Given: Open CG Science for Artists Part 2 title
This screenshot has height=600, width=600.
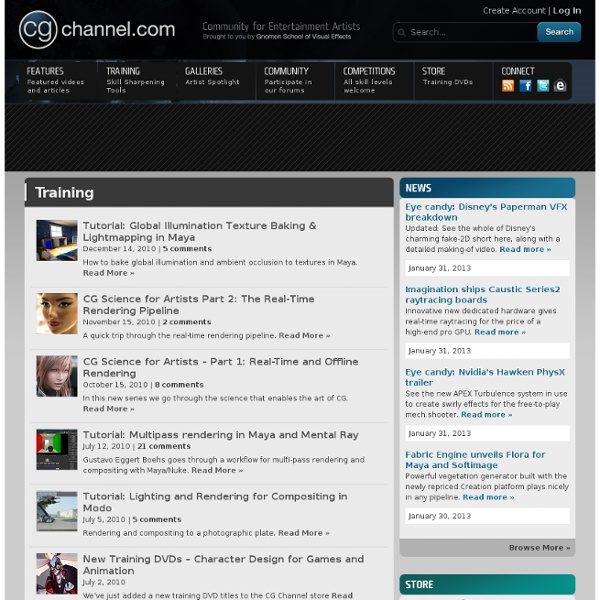Looking at the screenshot, I should point(198,305).
